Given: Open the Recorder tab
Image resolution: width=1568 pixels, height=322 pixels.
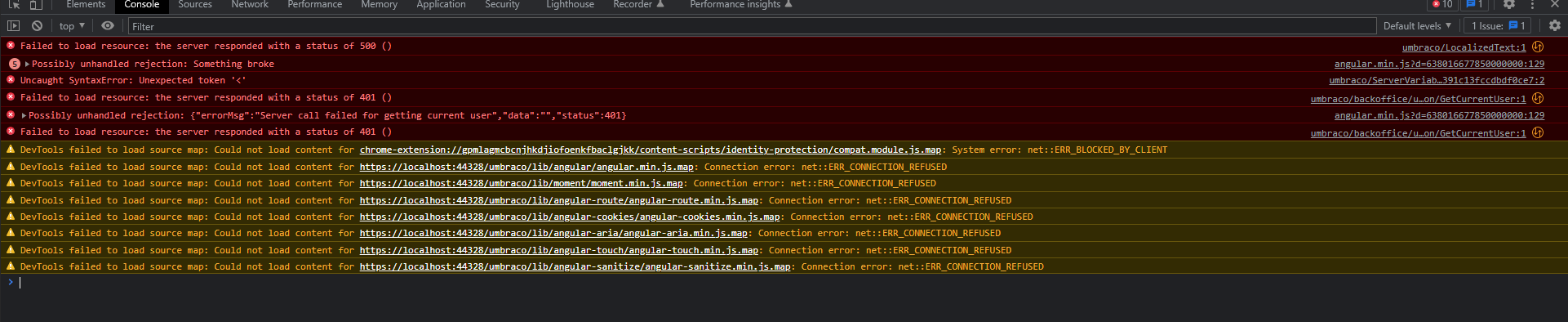Looking at the screenshot, I should tap(638, 5).
